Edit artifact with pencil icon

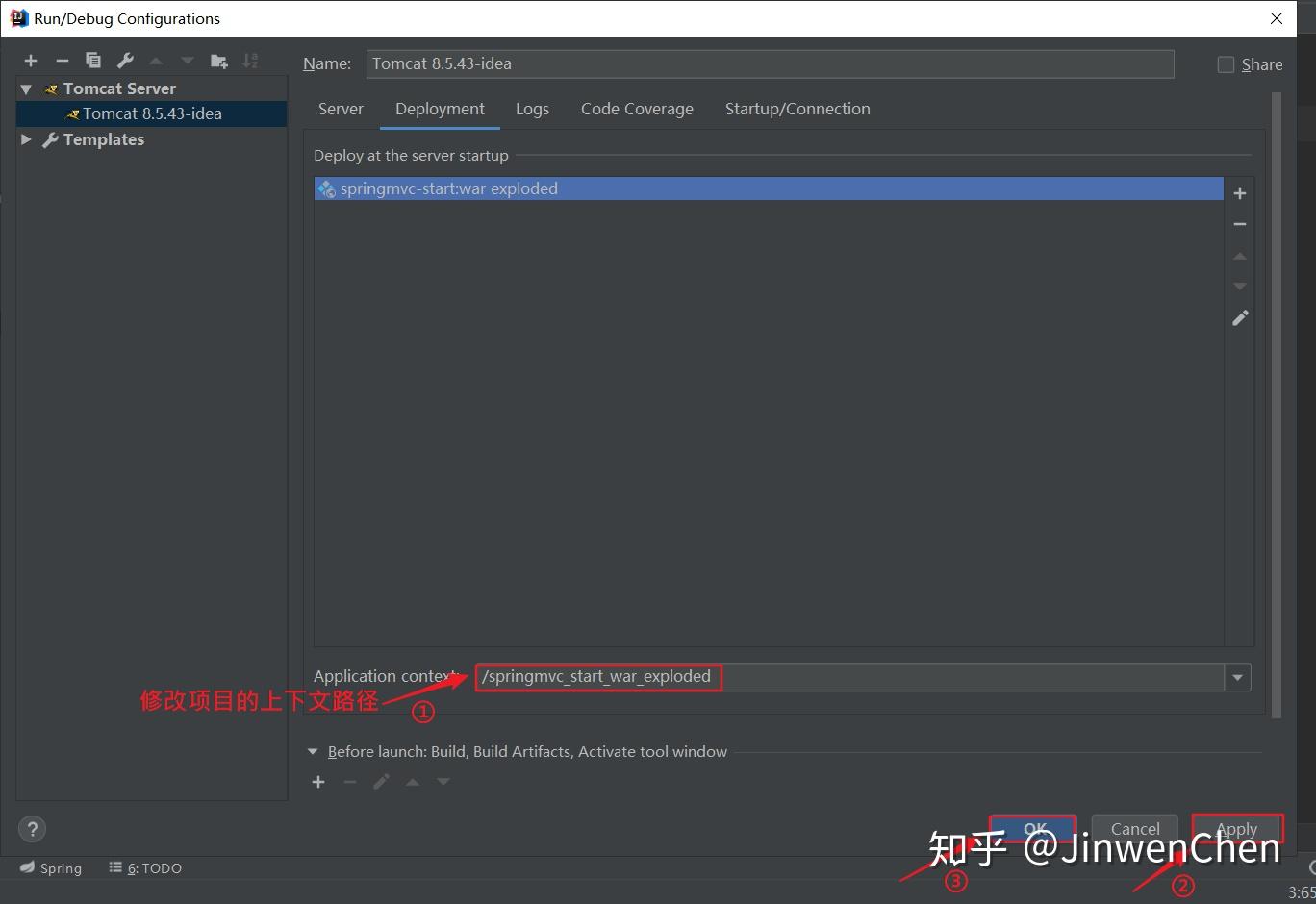point(1240,317)
